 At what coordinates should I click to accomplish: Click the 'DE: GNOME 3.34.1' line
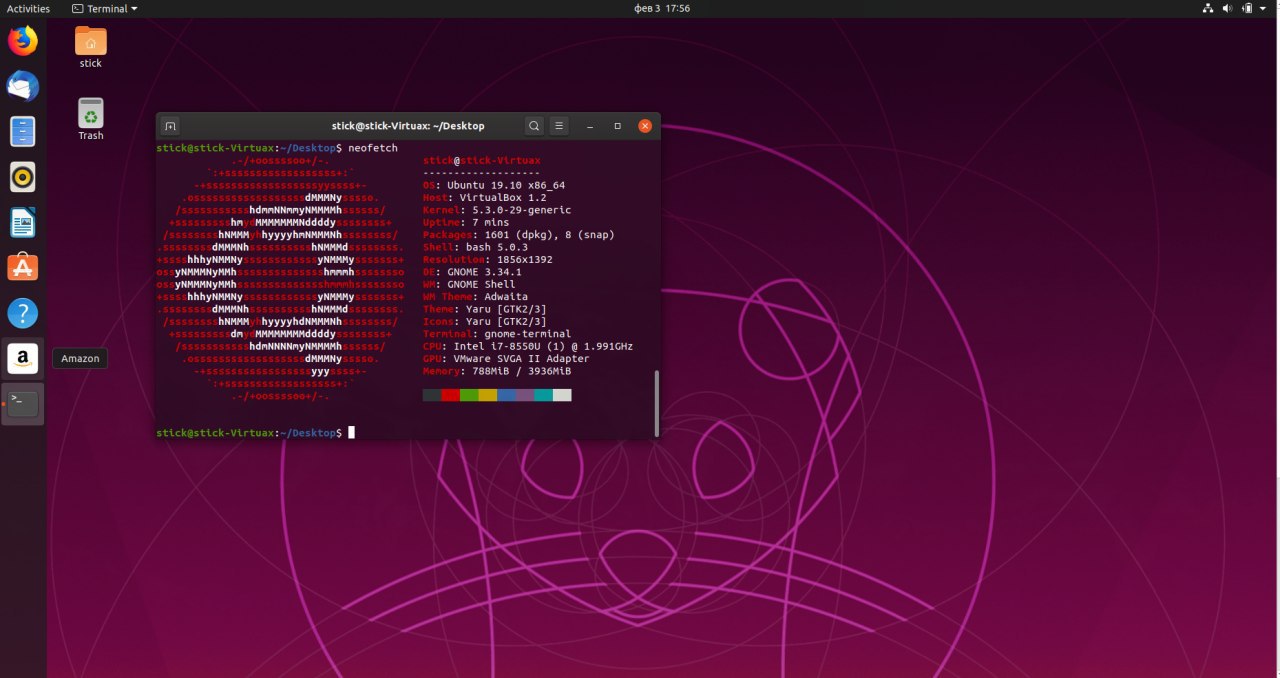472,272
